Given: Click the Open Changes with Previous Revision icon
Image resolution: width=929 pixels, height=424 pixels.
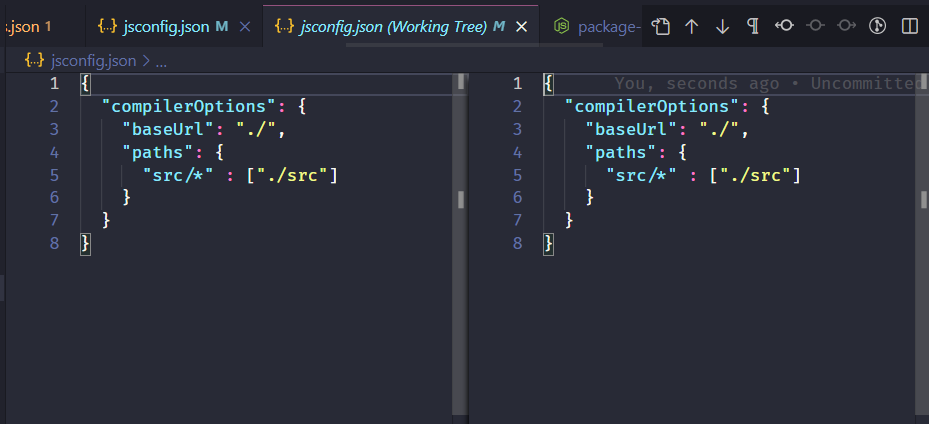Looking at the screenshot, I should coord(784,25).
